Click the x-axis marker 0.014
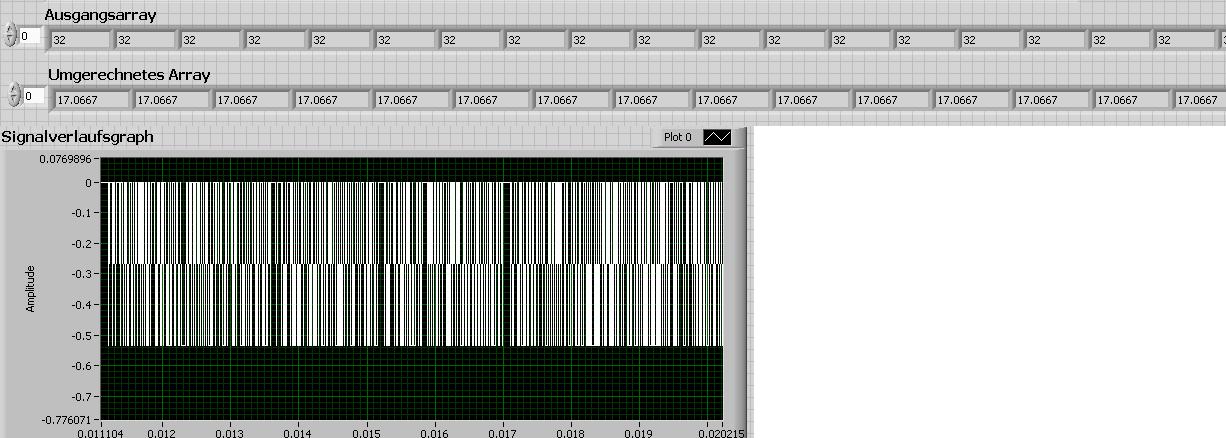Screen dimensions: 1226x438 298,433
